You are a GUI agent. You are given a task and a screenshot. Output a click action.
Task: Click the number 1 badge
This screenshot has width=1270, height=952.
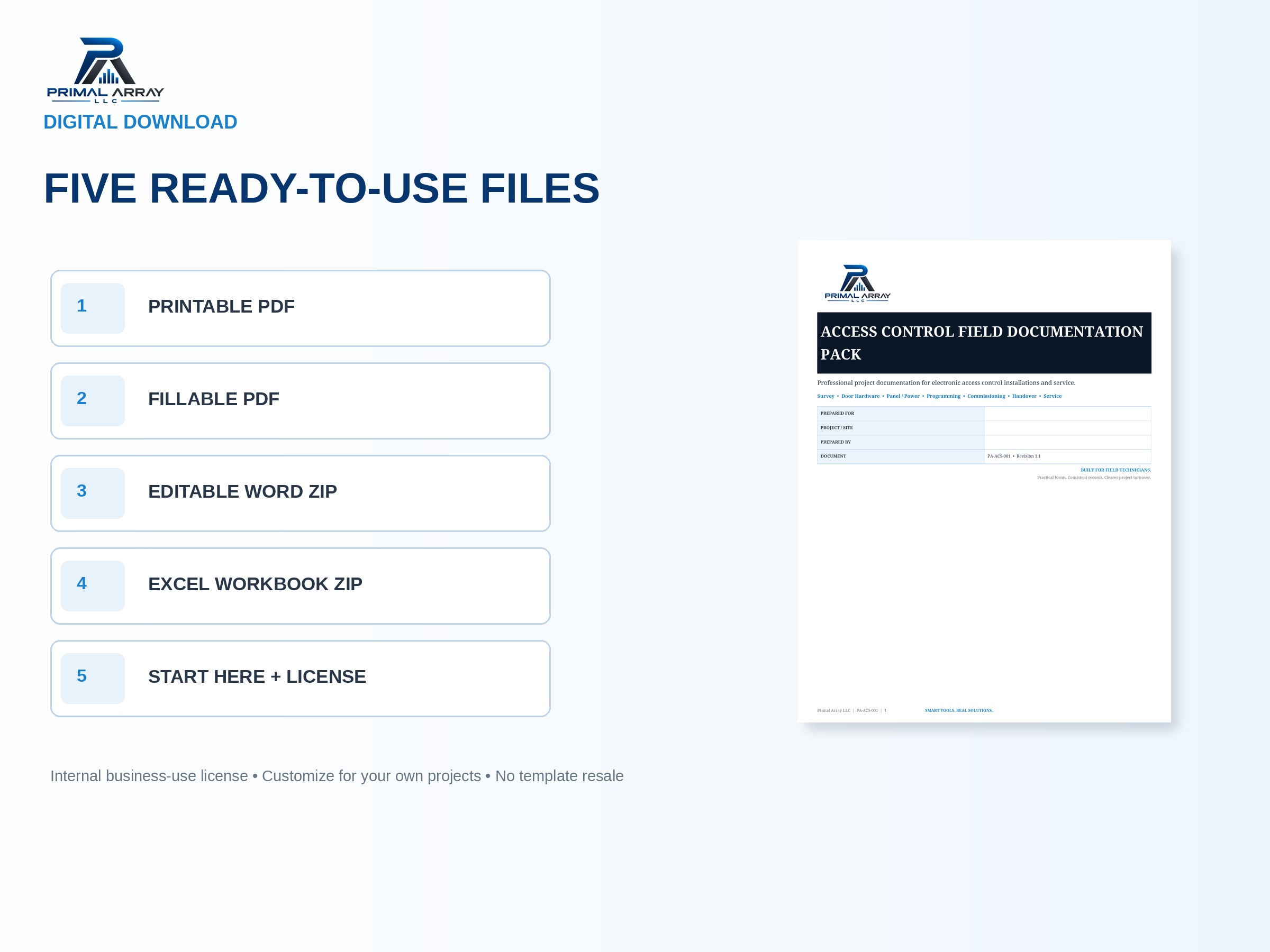[93, 308]
